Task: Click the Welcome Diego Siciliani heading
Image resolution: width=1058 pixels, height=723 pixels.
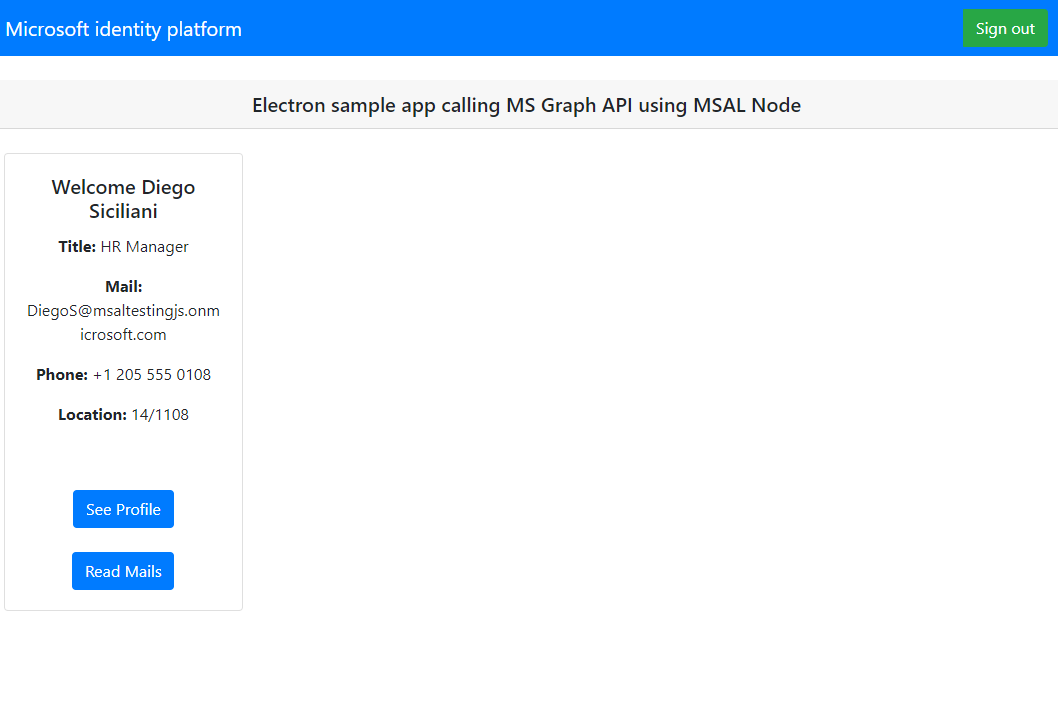Action: pos(123,199)
